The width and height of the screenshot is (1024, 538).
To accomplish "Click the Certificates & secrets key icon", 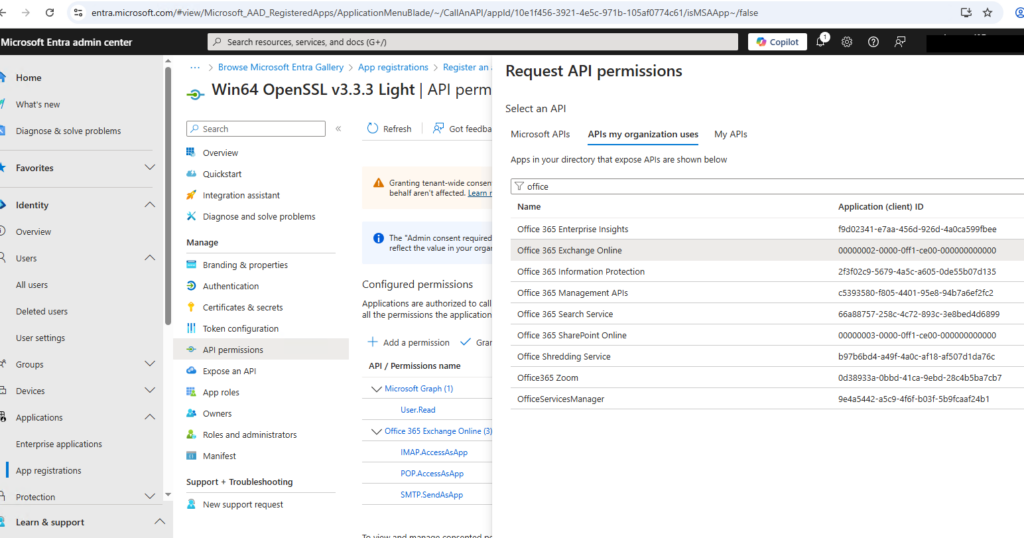I will [x=191, y=307].
